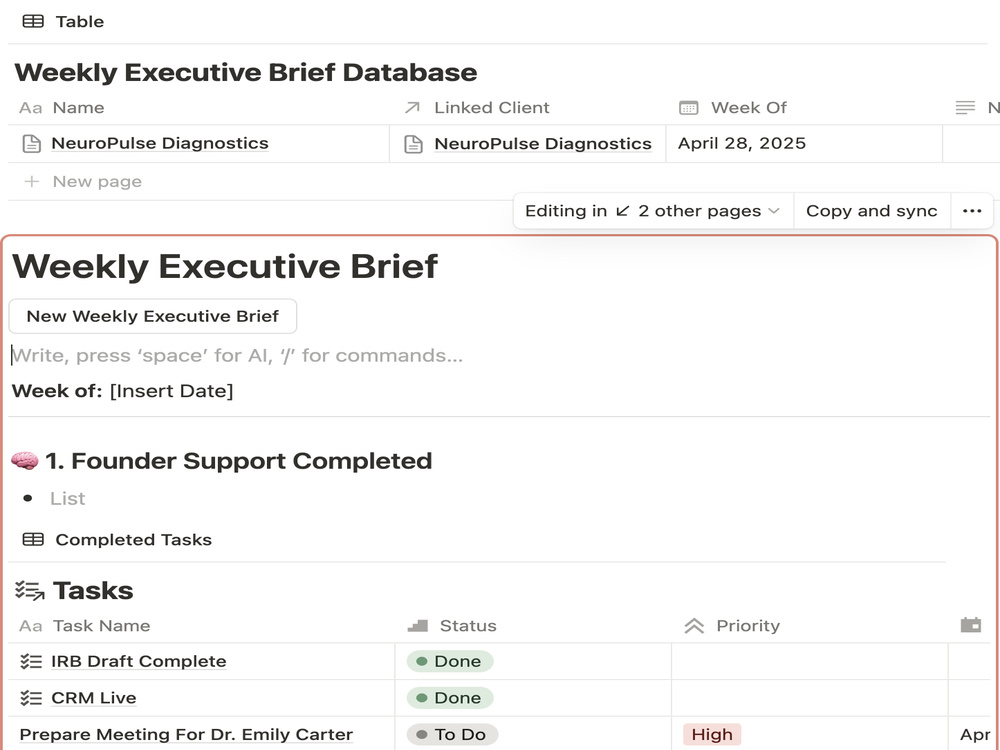Click the date column icon at right
1000x750 pixels.
(x=971, y=625)
